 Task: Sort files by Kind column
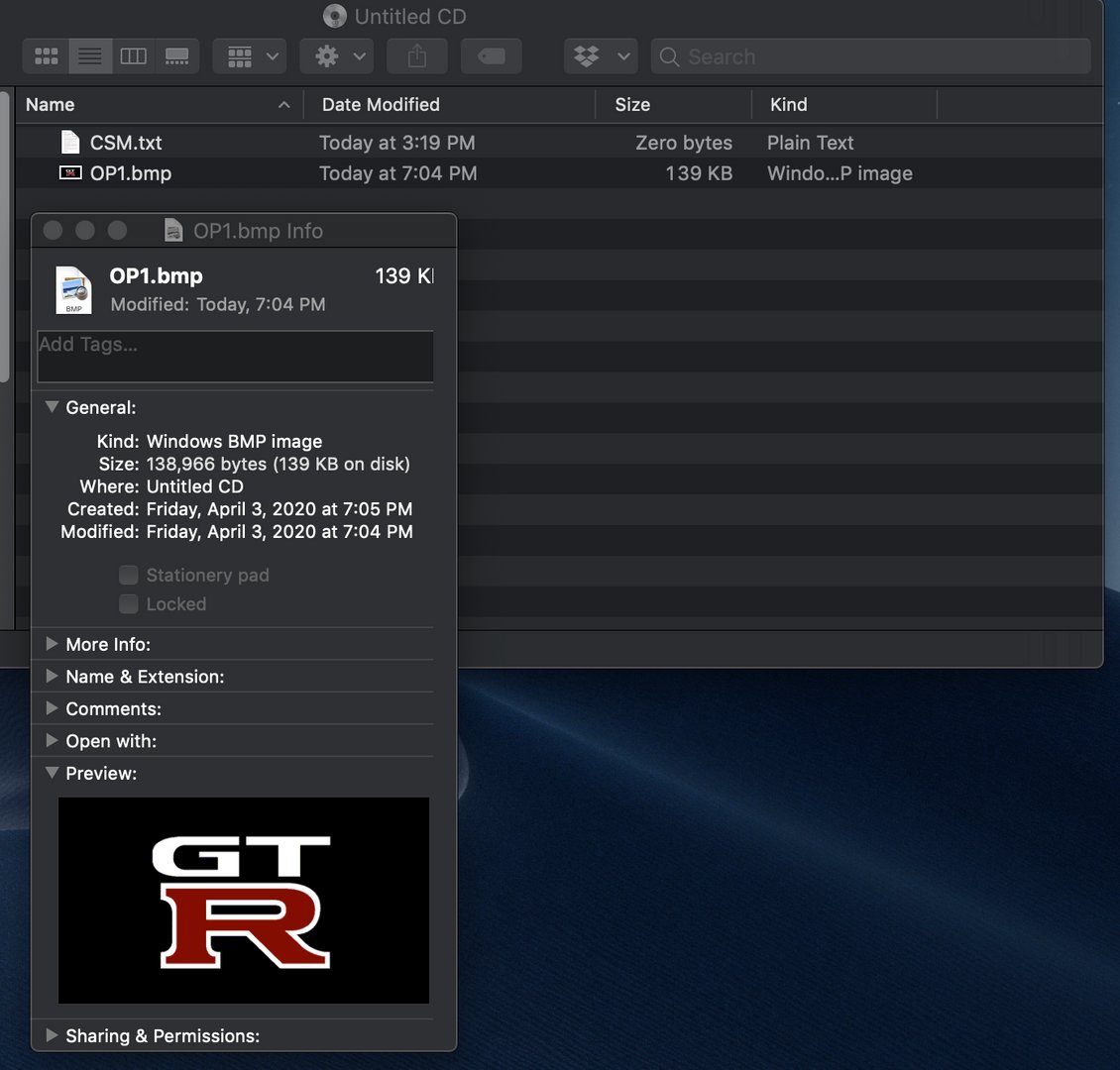click(844, 105)
